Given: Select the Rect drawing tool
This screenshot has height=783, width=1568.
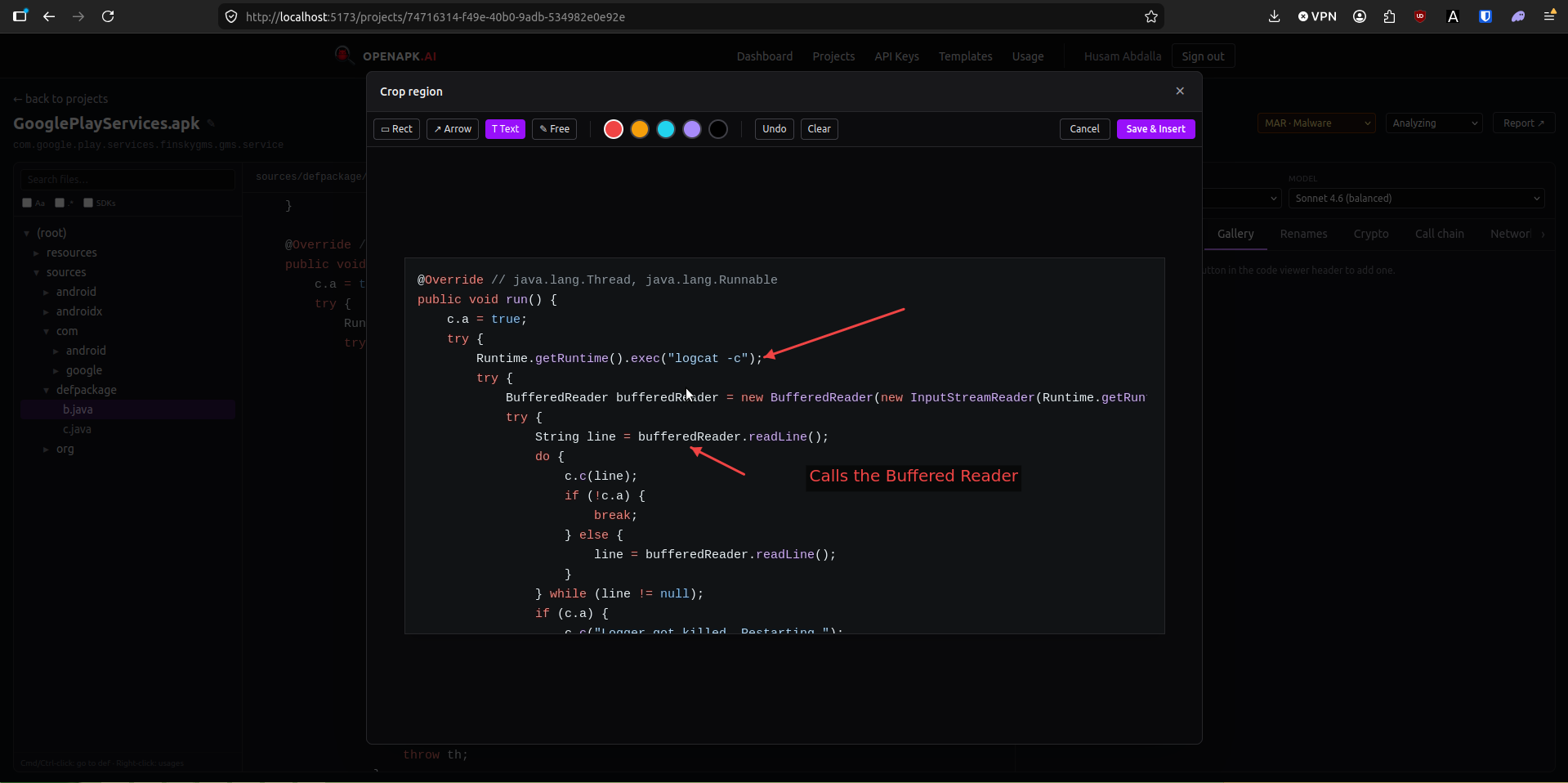Looking at the screenshot, I should tap(396, 129).
